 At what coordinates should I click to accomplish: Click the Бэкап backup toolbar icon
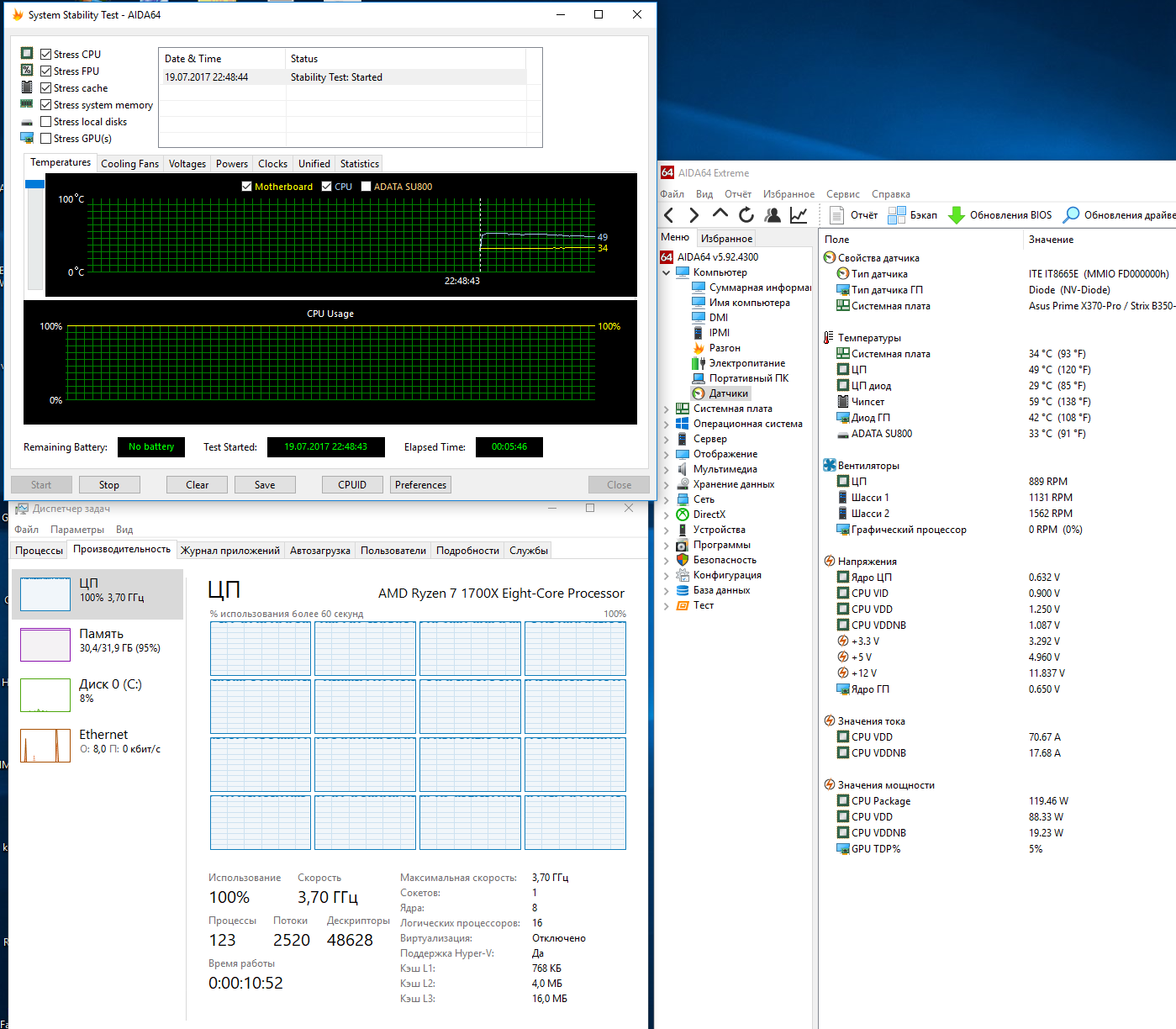click(x=897, y=215)
